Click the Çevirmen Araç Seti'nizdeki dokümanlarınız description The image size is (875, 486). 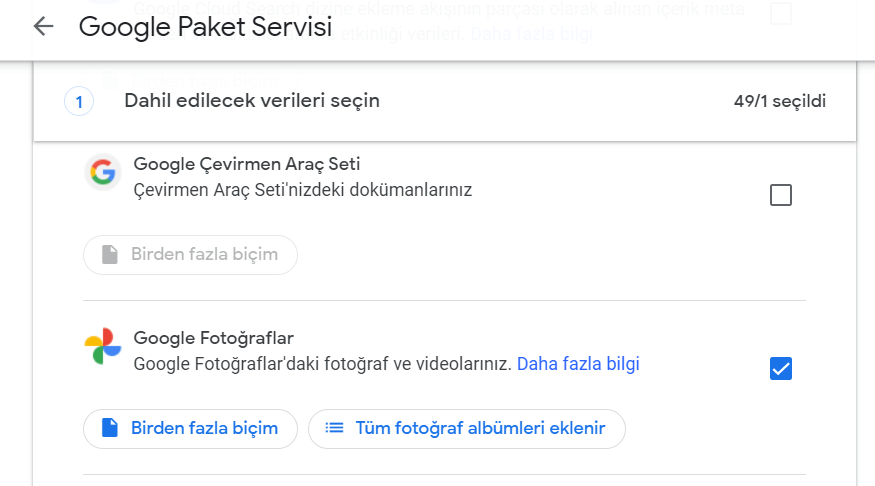(303, 190)
